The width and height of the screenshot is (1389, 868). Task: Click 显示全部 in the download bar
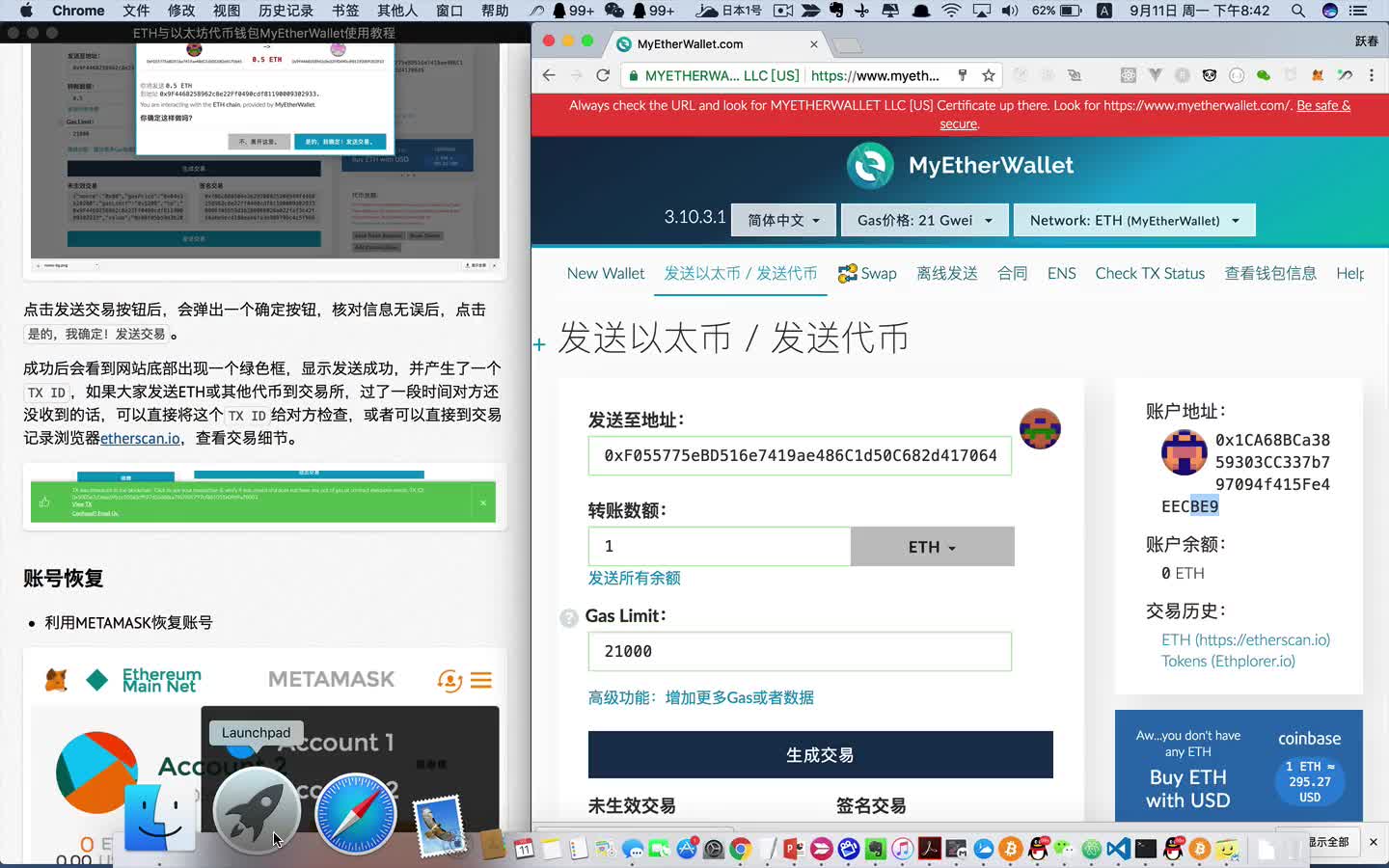point(1327,842)
